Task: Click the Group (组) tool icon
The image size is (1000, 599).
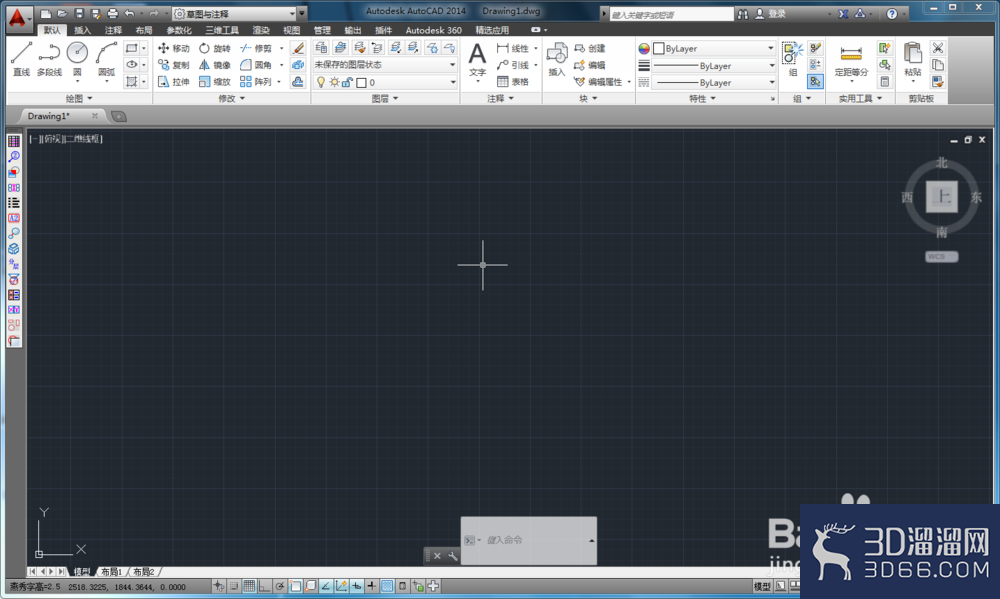Action: 793,59
